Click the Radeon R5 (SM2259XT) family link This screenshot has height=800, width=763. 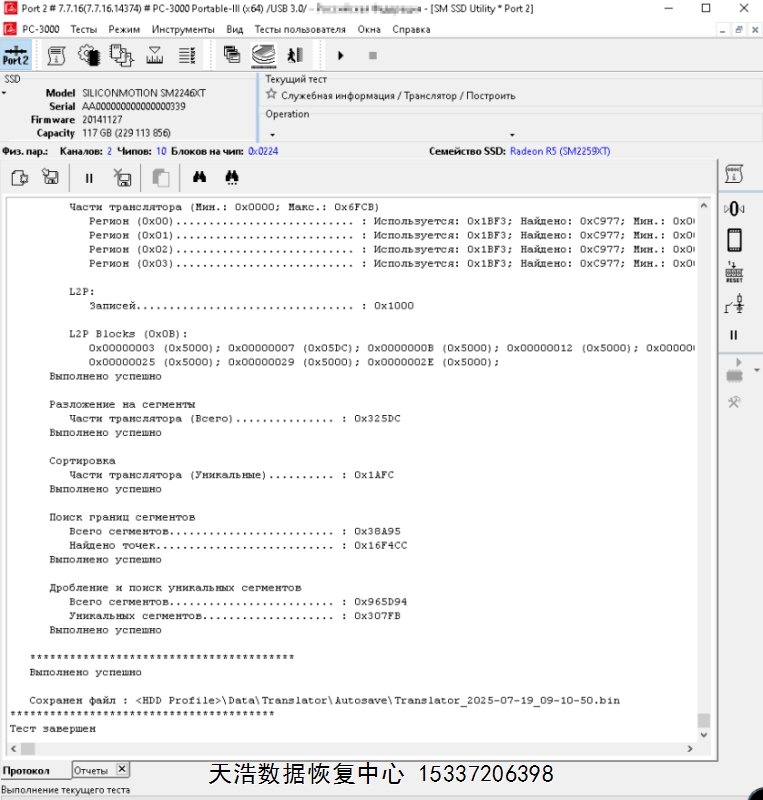[x=560, y=151]
